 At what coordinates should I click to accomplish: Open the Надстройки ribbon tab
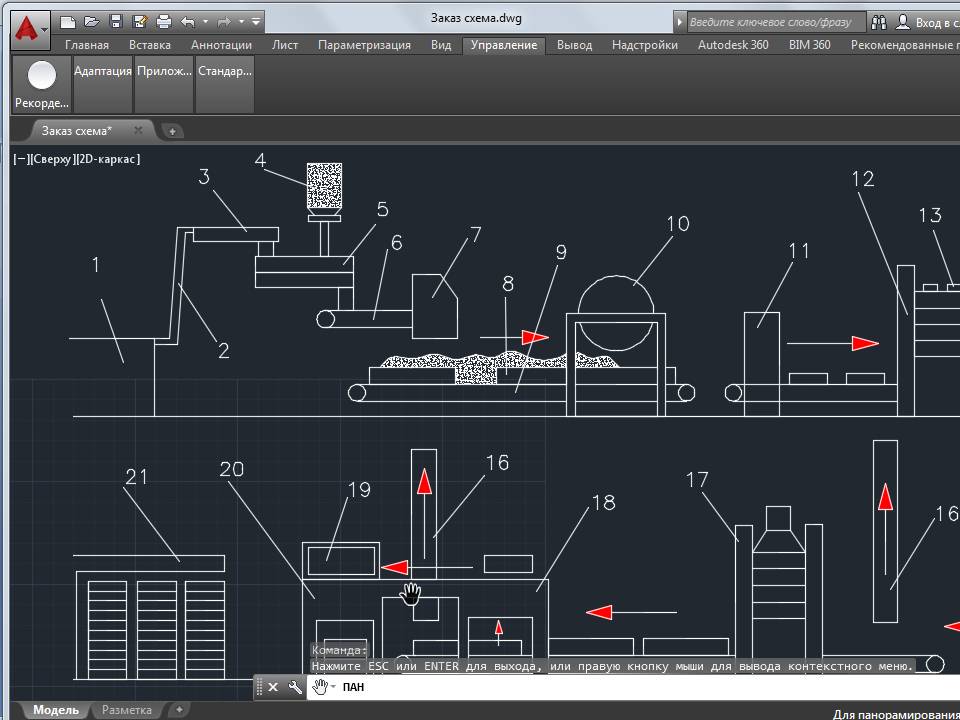point(645,45)
